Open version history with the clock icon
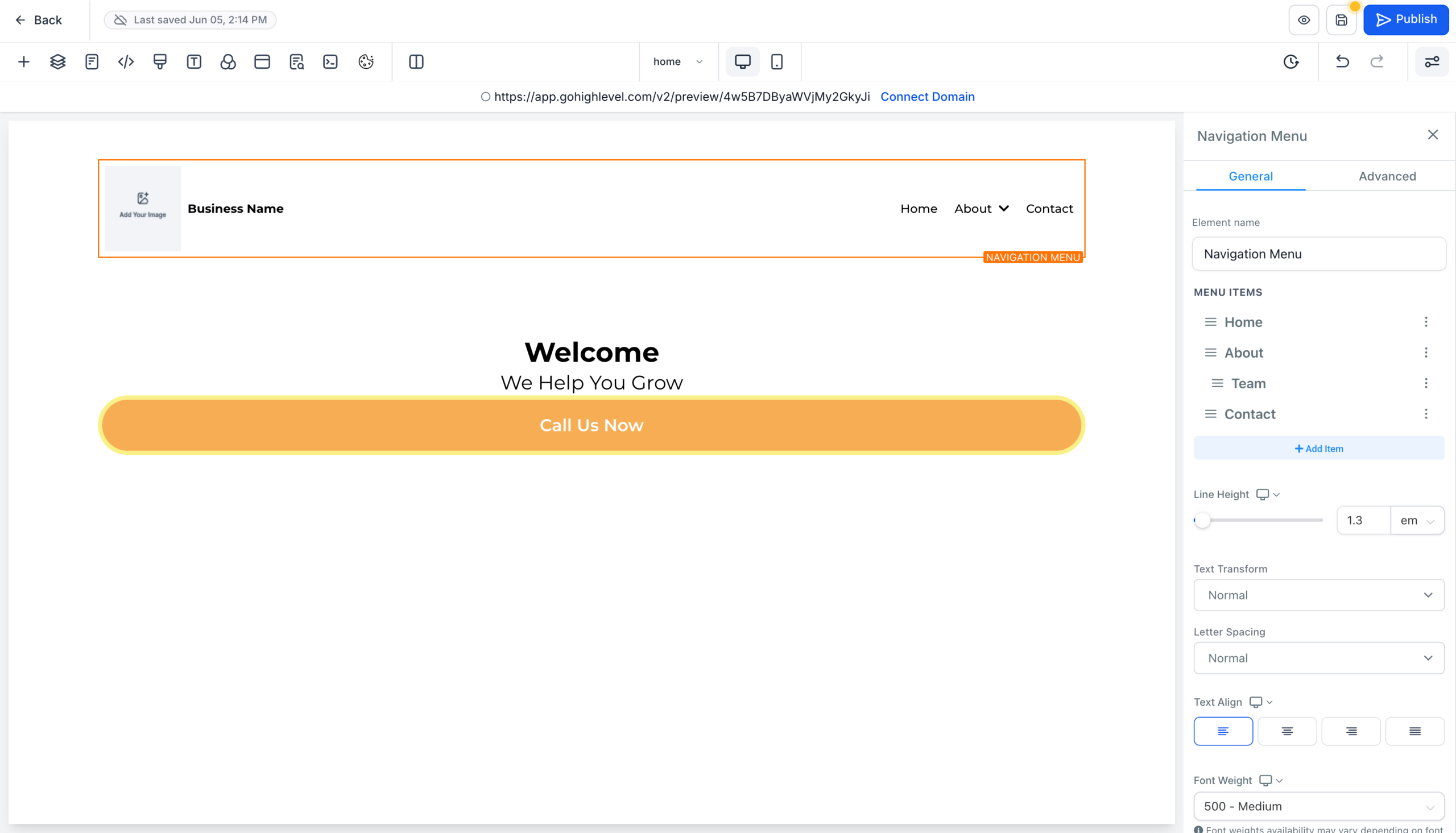1456x833 pixels. tap(1290, 61)
